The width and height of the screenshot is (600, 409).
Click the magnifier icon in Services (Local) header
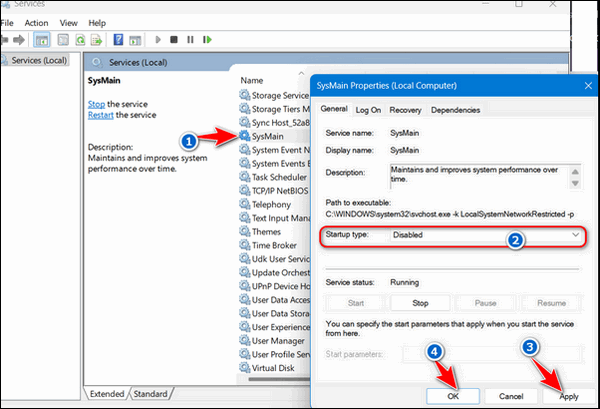coord(97,62)
